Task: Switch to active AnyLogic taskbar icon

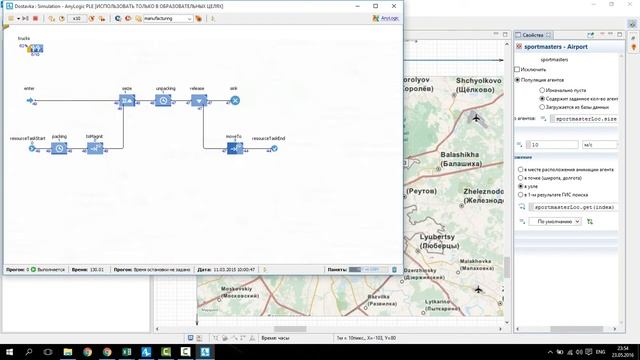Action: click(x=205, y=352)
